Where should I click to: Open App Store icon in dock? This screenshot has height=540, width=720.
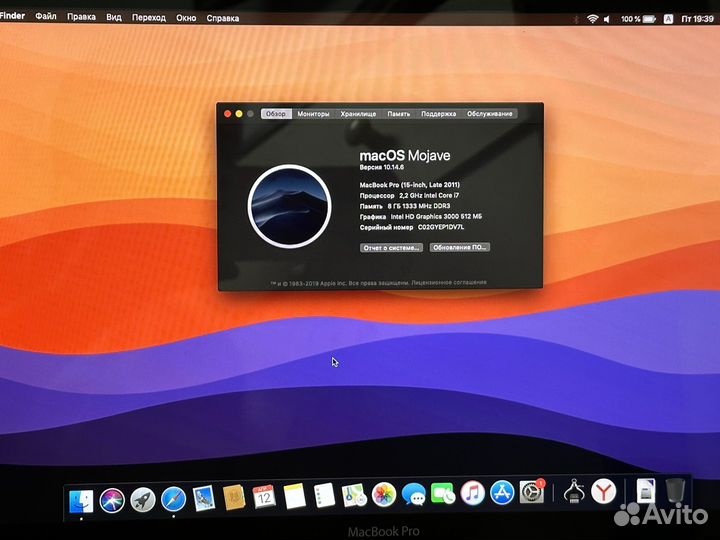[502, 493]
